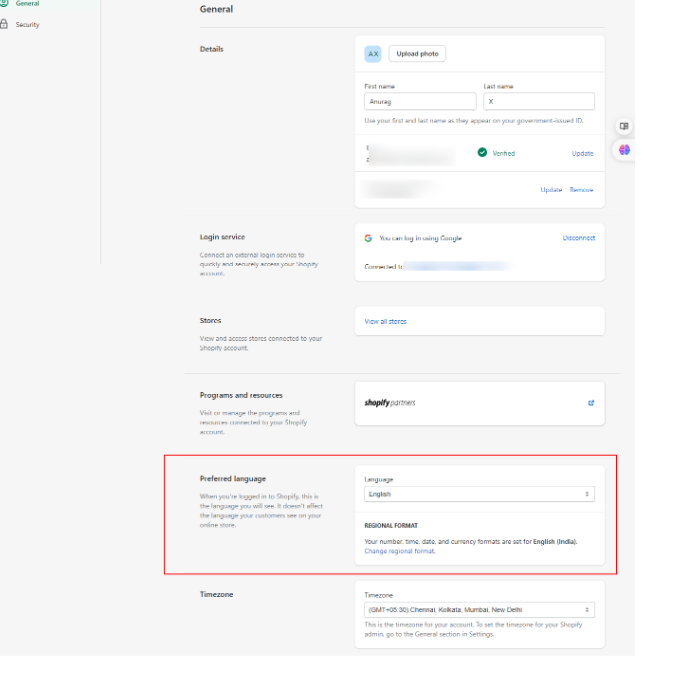Click Update next to Verified email
The height and width of the screenshot is (678, 674).
tap(582, 153)
